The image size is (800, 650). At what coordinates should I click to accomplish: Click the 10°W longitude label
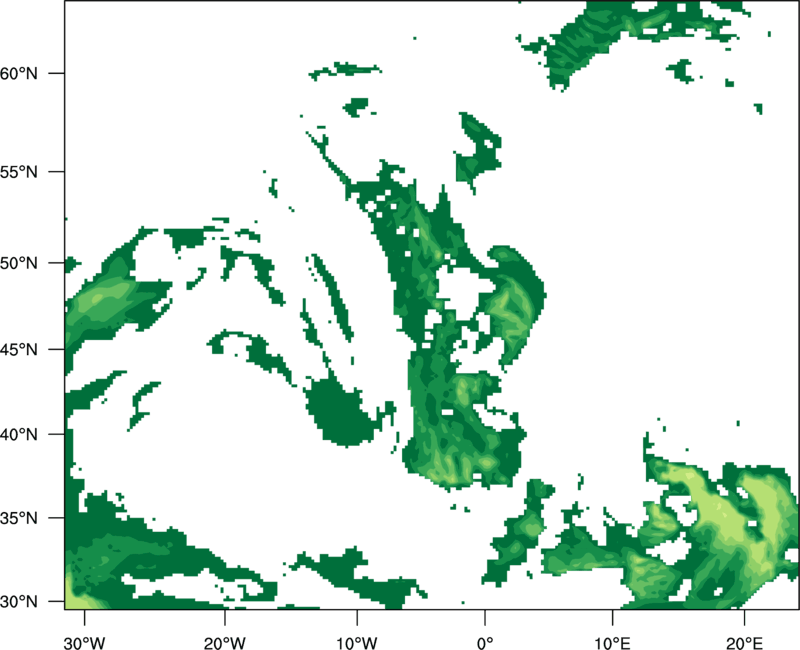[x=357, y=643]
